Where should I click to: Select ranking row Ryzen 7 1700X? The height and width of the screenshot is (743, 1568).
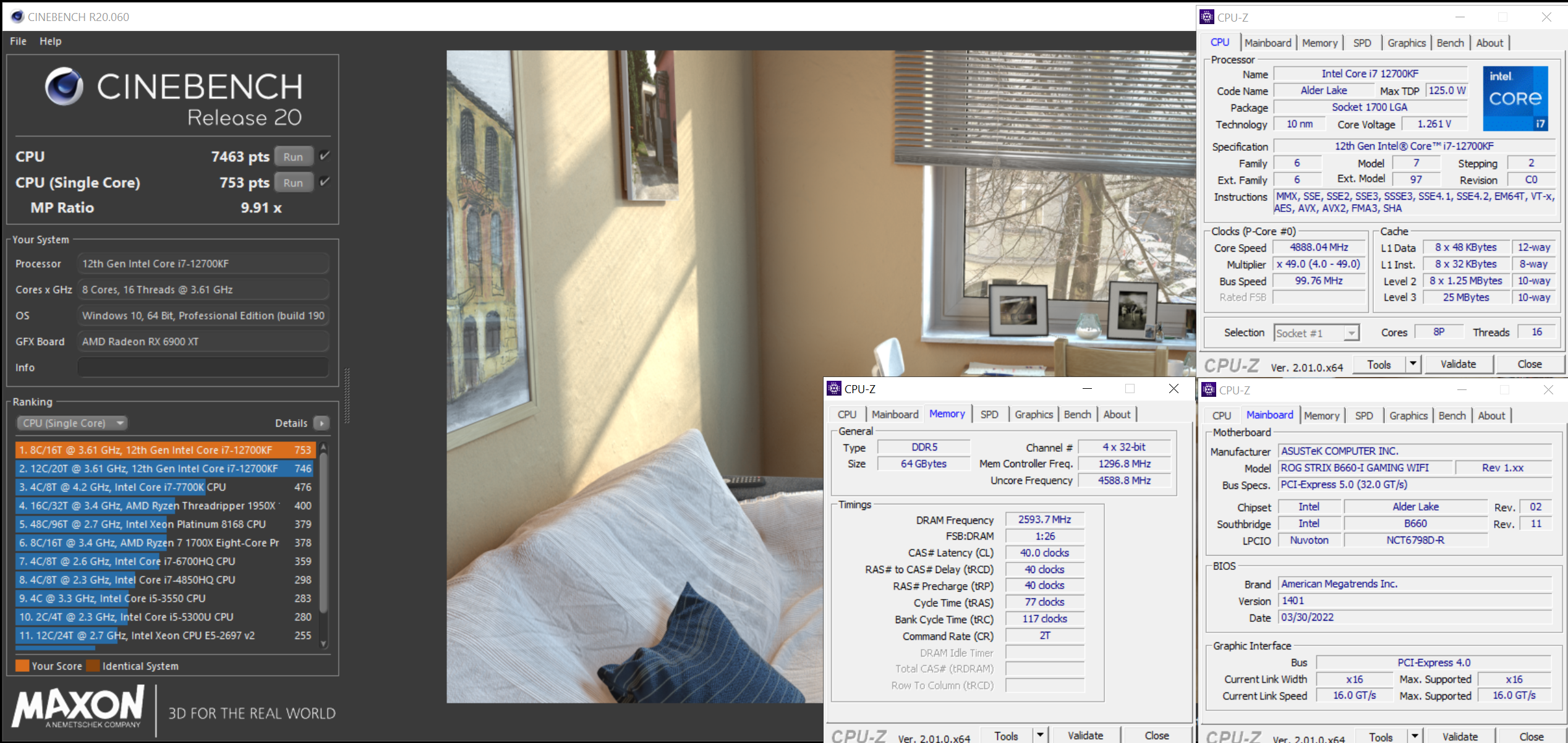pyautogui.click(x=165, y=543)
